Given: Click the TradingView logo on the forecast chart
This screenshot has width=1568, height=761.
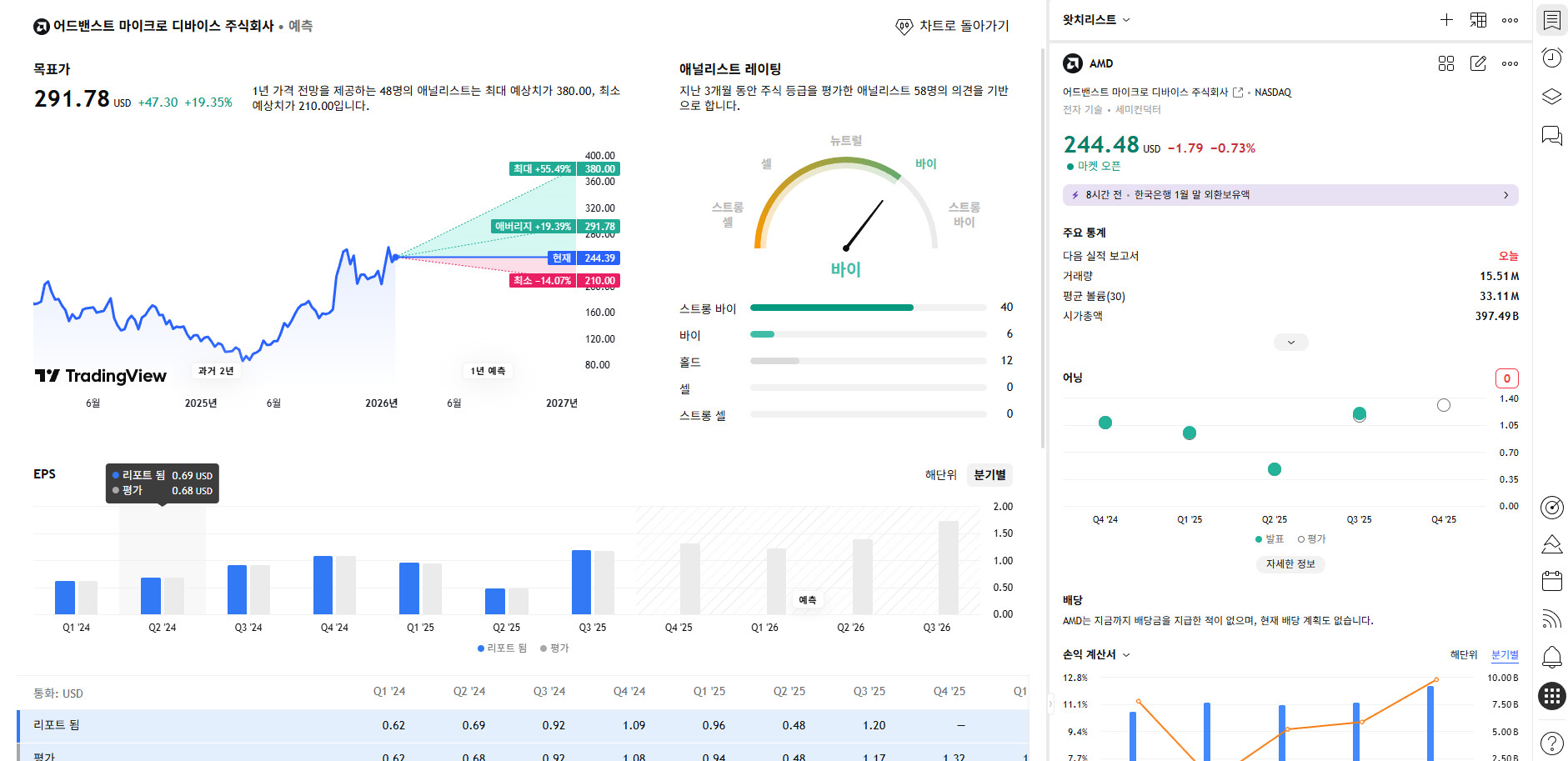Looking at the screenshot, I should [x=101, y=376].
